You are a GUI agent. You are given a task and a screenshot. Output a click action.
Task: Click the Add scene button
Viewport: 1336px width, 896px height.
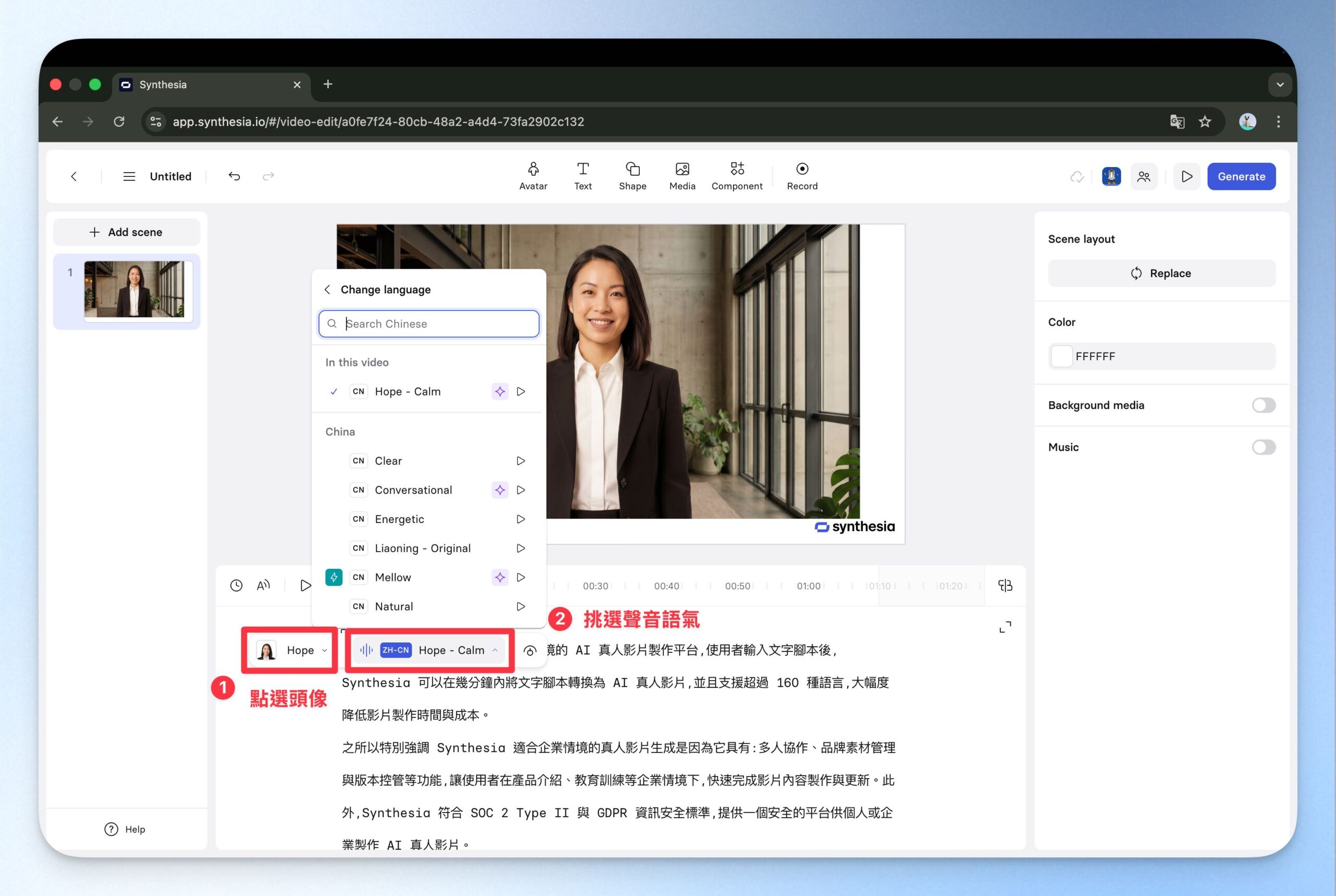click(126, 232)
